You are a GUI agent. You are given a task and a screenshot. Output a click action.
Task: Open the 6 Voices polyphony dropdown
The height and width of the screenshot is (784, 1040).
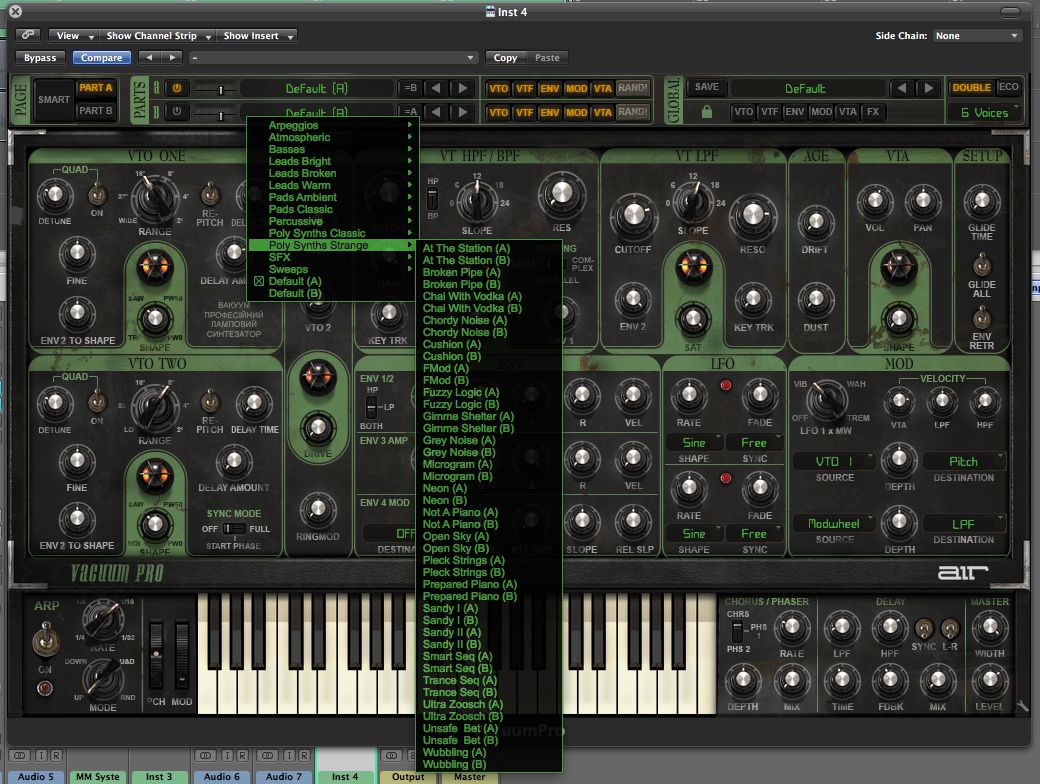pyautogui.click(x=984, y=113)
